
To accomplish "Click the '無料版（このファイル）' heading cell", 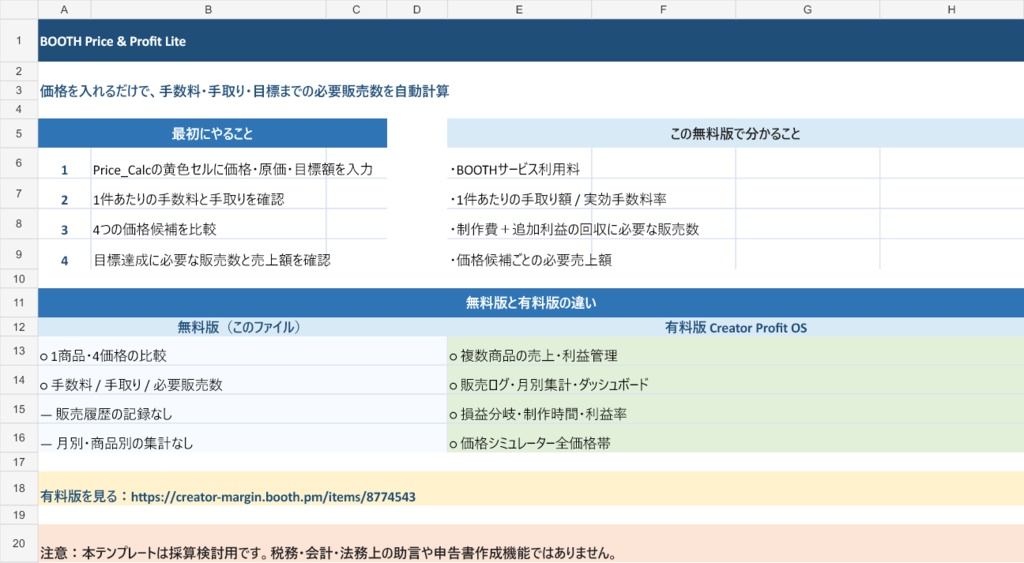I will pos(242,327).
